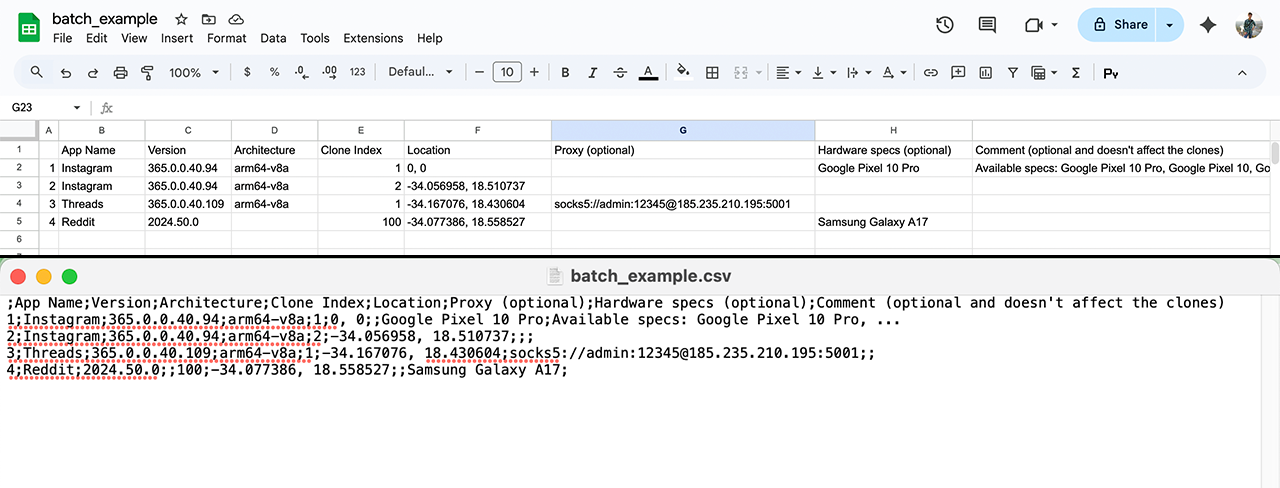
Task: Print the spreadsheet
Action: (121, 72)
